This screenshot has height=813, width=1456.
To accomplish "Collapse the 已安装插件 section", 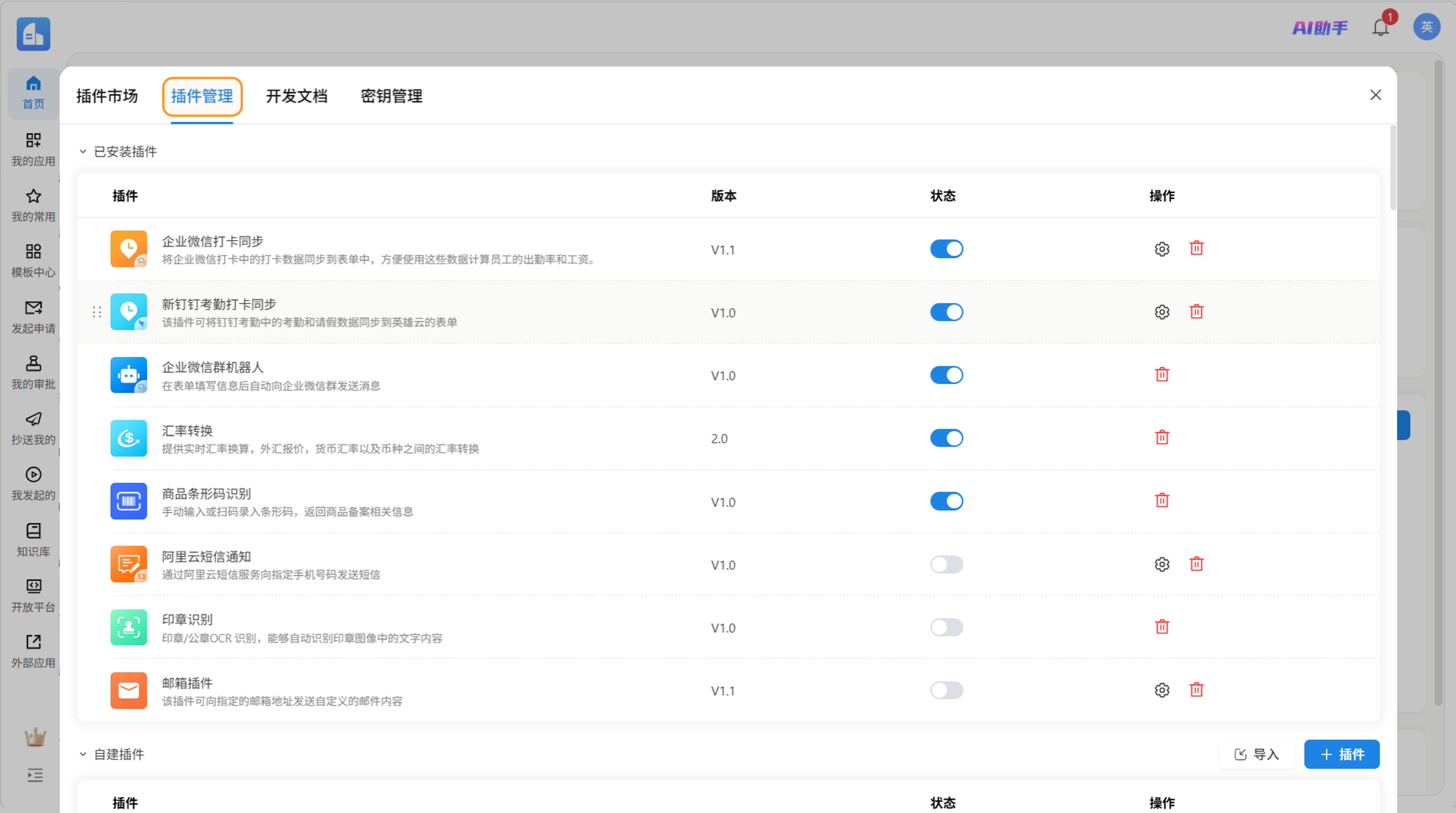I will [x=83, y=152].
